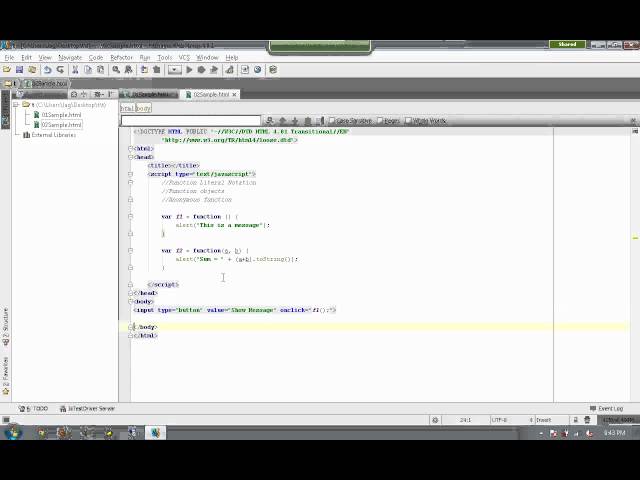Open the Run menu

tap(144, 58)
